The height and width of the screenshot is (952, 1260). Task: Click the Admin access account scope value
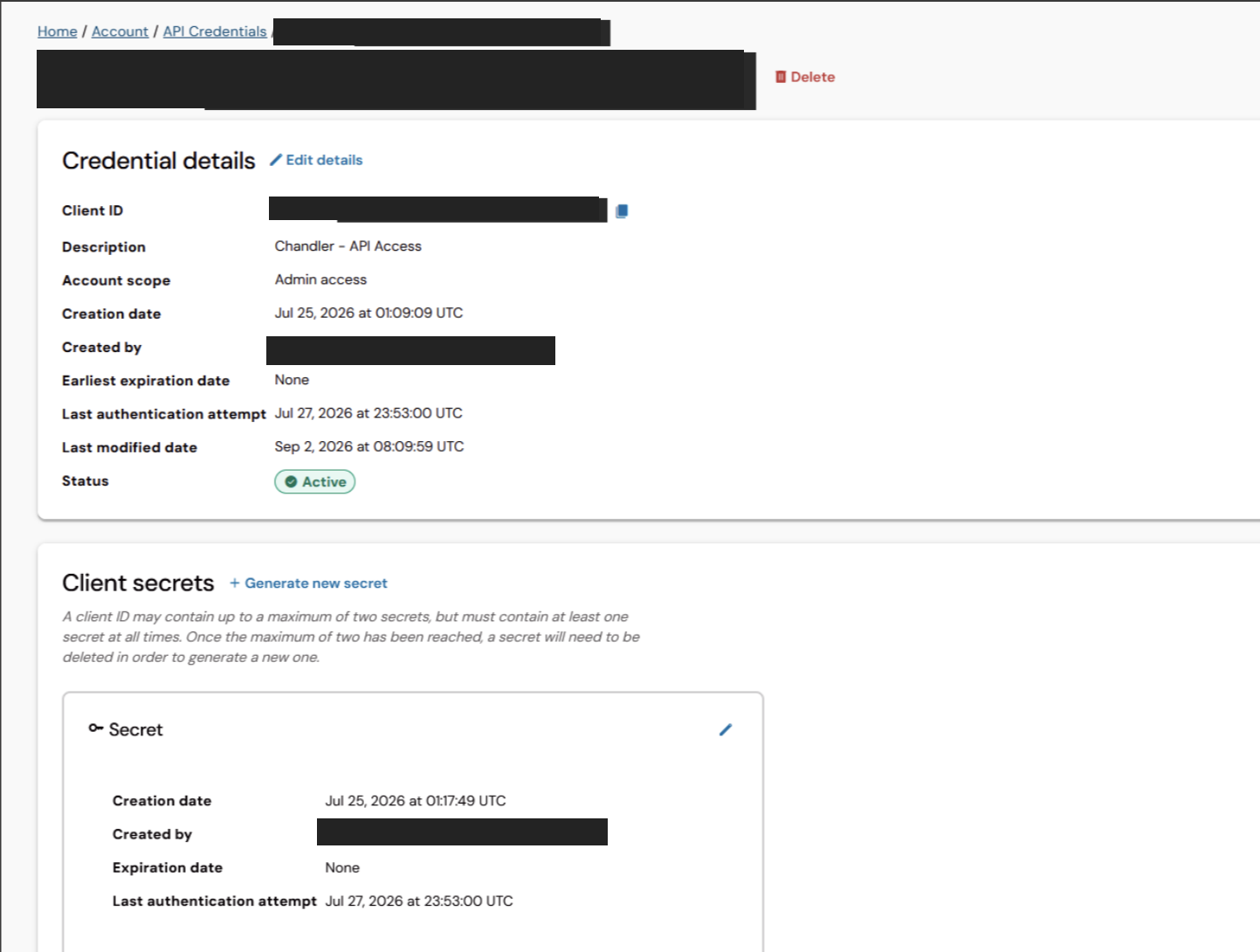(320, 279)
